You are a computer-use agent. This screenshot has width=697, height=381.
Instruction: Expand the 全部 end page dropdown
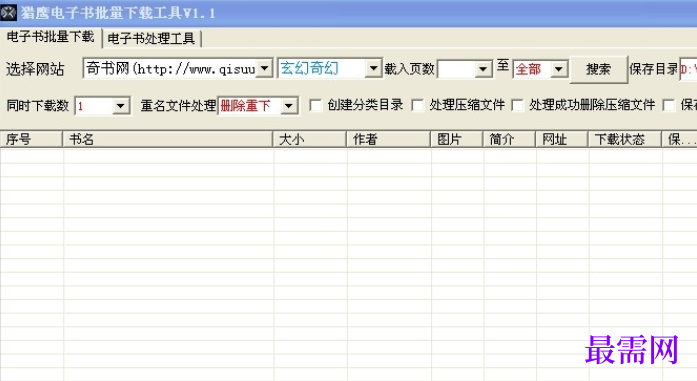[559, 69]
